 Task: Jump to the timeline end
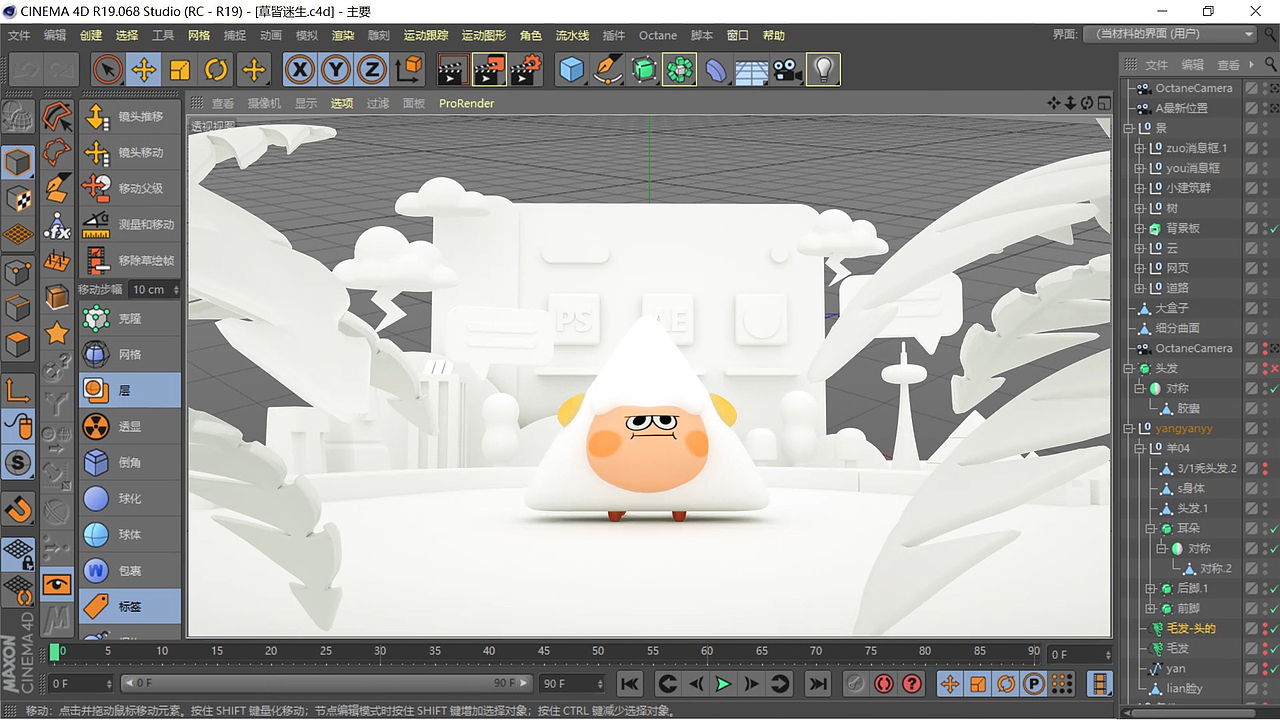(818, 684)
